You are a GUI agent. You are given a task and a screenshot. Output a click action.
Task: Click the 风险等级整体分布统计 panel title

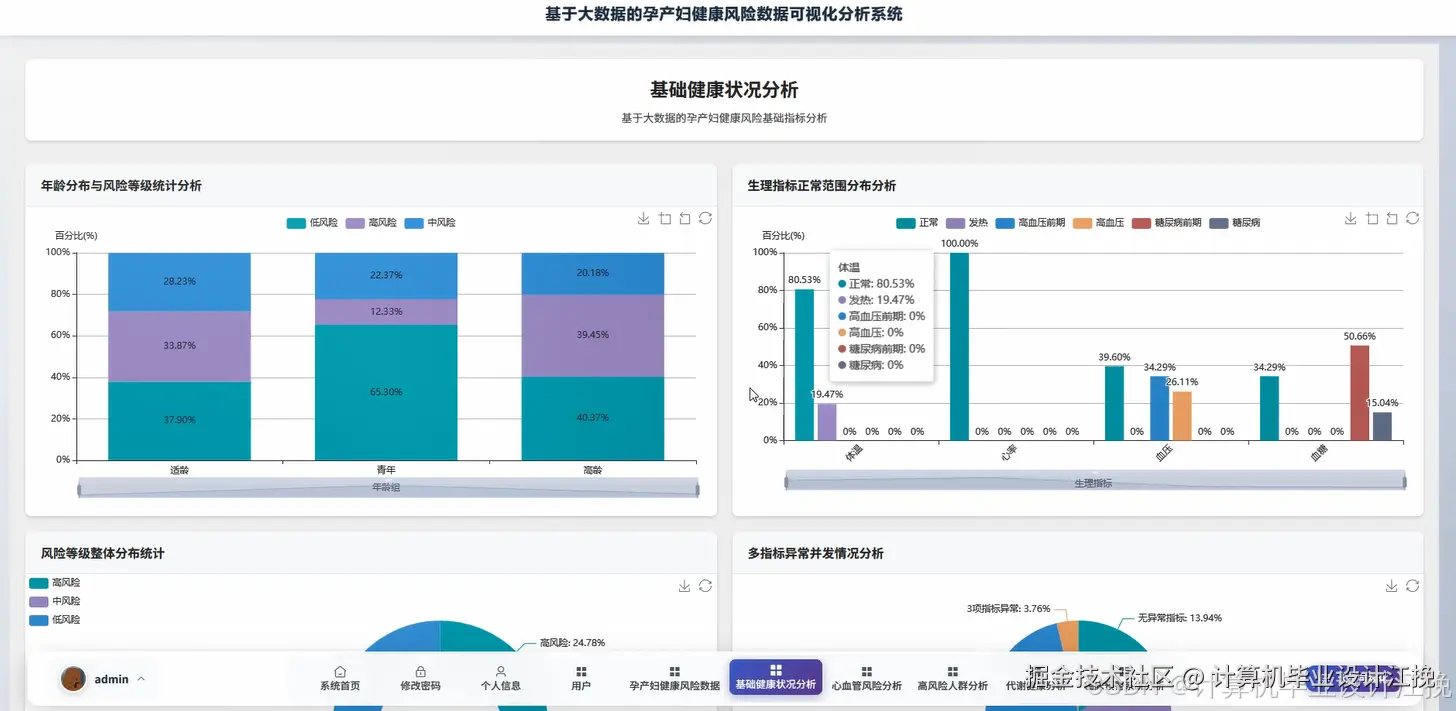pyautogui.click(x=103, y=553)
